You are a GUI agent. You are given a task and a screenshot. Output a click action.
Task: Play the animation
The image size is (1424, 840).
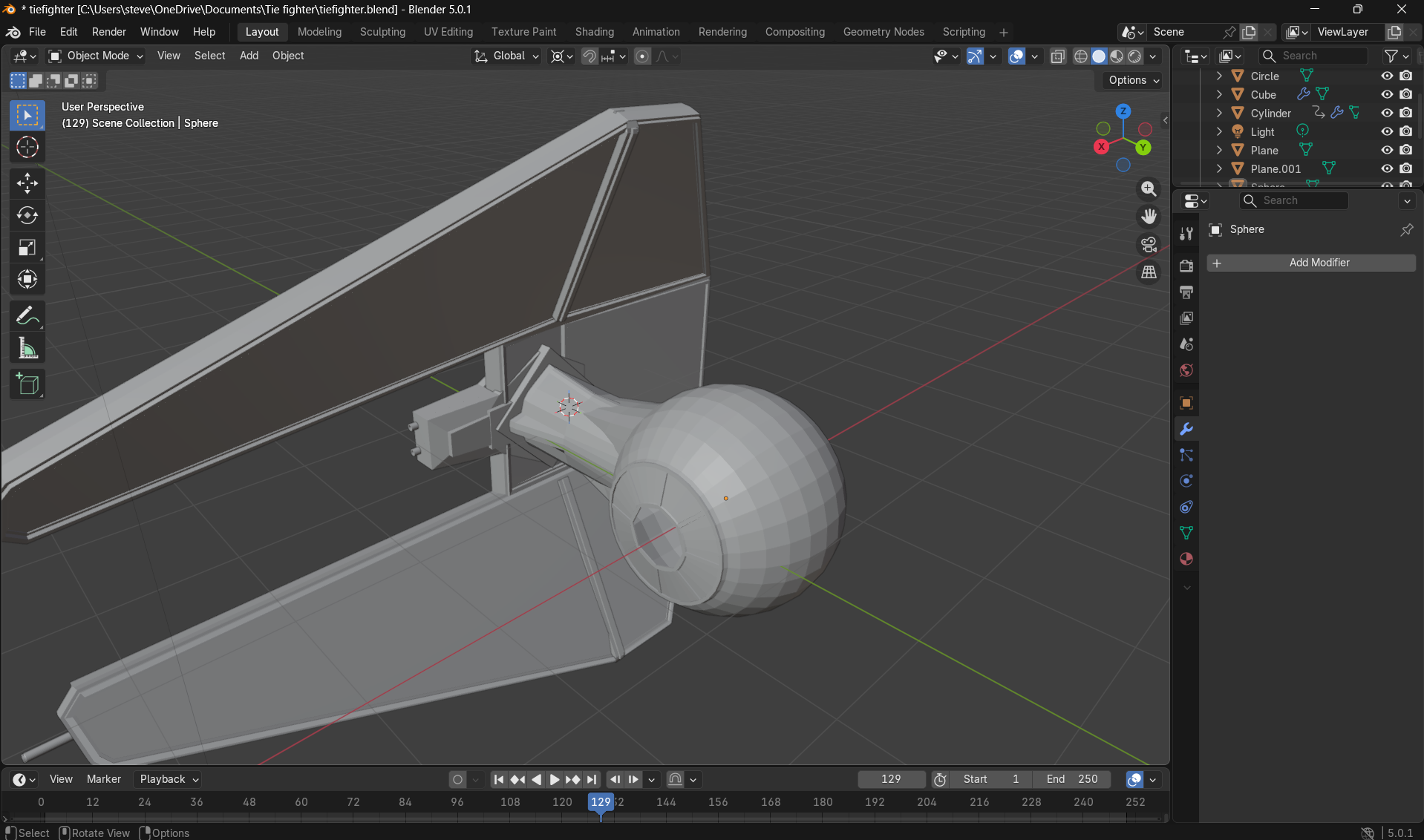[554, 779]
